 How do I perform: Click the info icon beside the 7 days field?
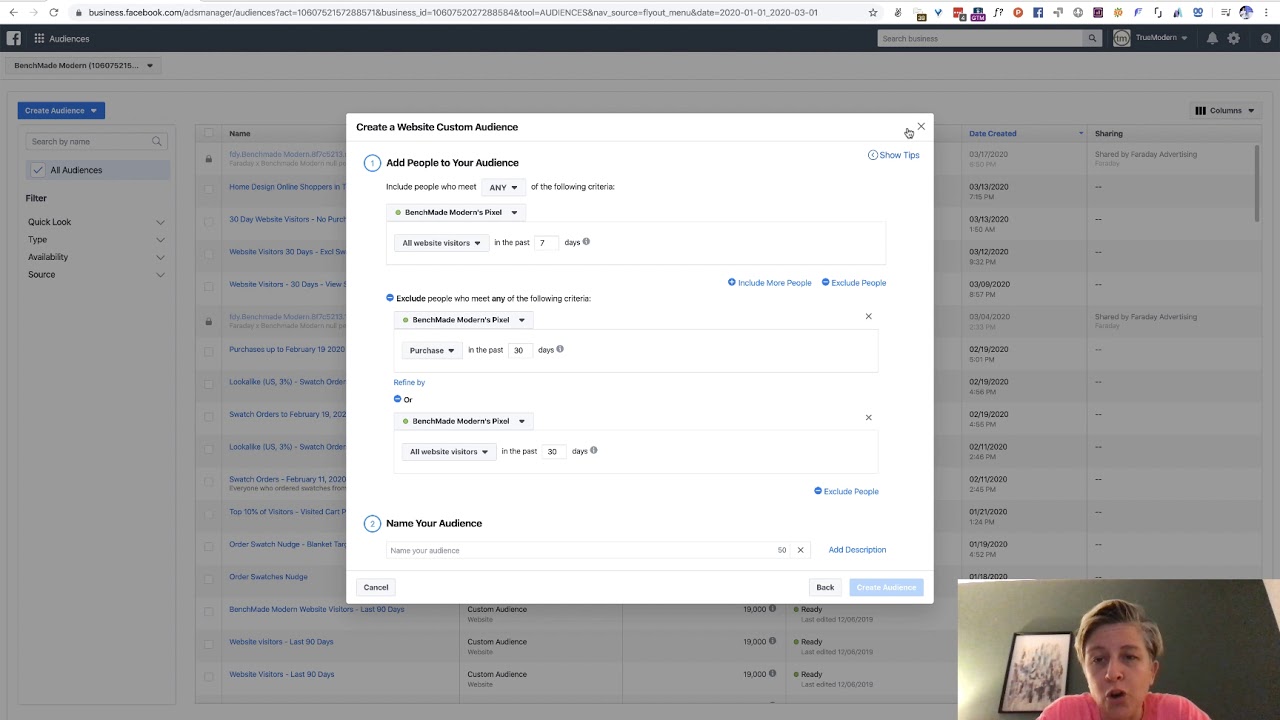coord(586,242)
